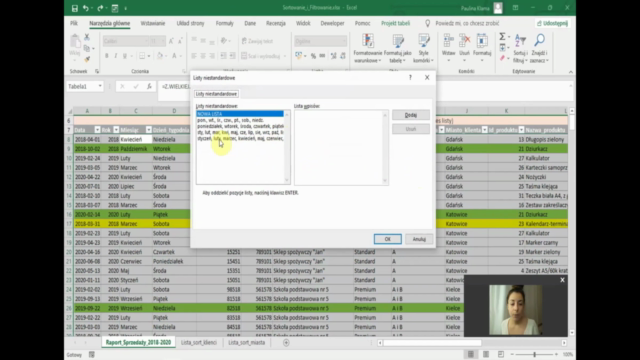The width and height of the screenshot is (640, 360).
Task: Save the workbook from quick access toolbar
Action: pos(75,8)
